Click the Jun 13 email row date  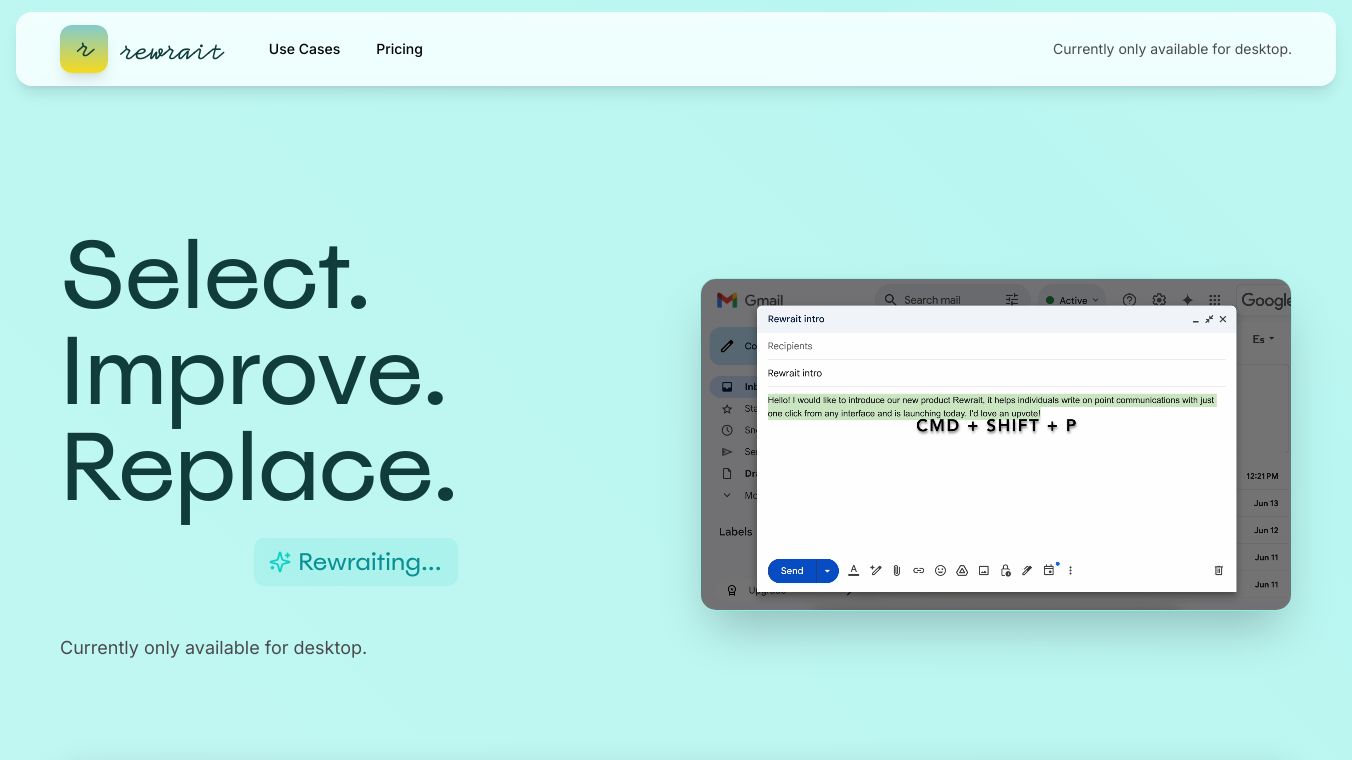pyautogui.click(x=1266, y=503)
